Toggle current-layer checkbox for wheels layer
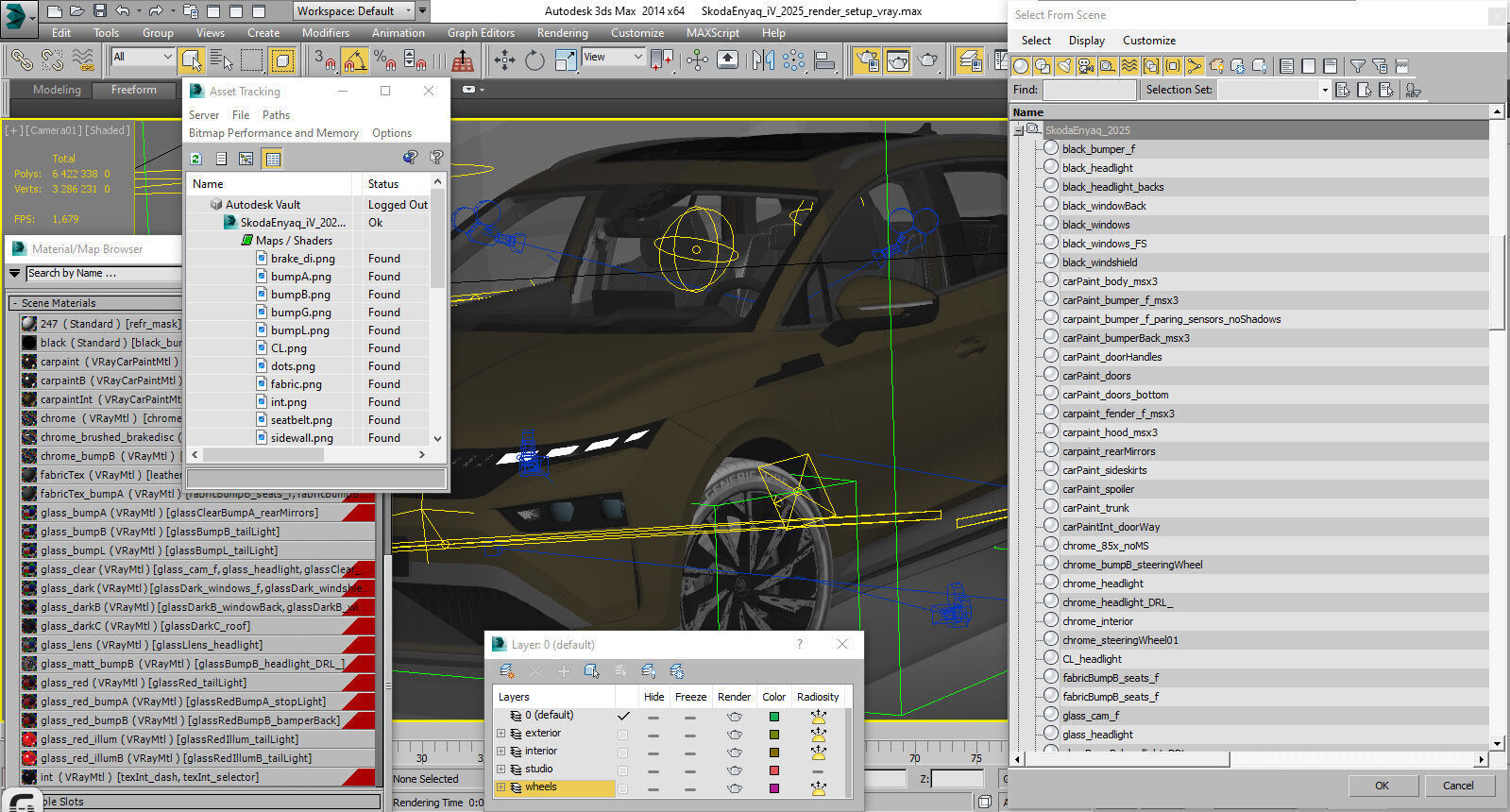 622,787
